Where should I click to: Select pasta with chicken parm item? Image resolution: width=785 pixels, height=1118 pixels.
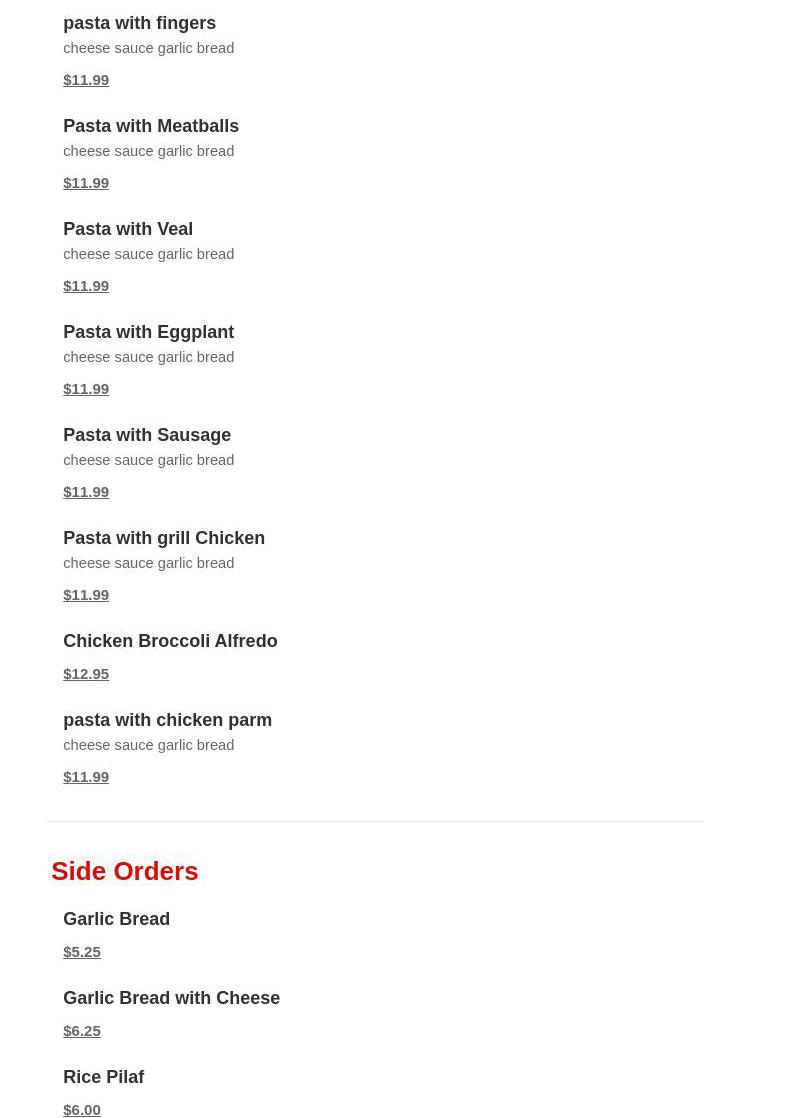coord(167,720)
